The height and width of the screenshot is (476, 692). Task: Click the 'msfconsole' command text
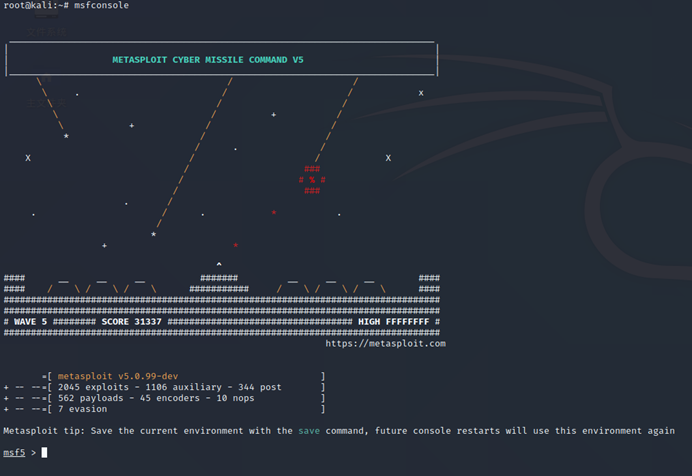(102, 5)
